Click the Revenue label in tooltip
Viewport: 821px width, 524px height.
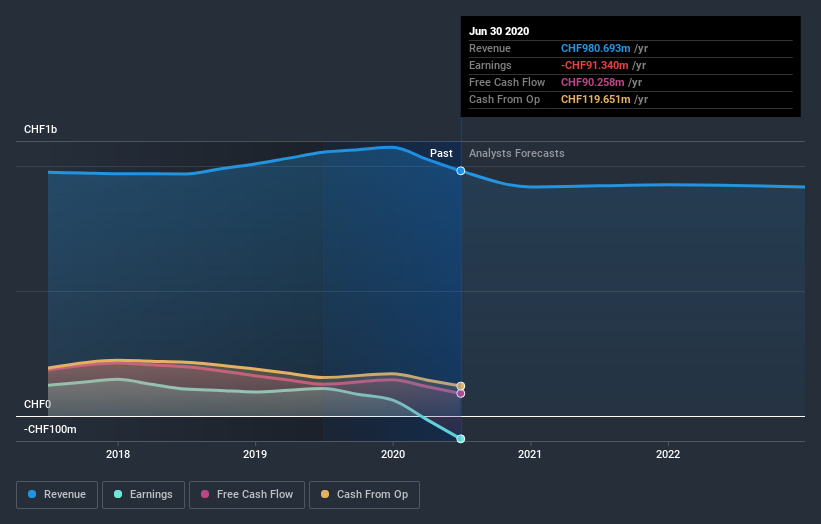point(490,48)
